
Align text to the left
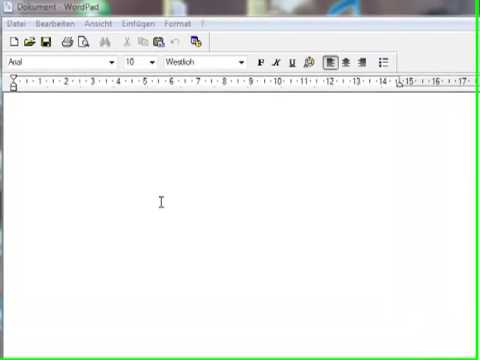(330, 62)
